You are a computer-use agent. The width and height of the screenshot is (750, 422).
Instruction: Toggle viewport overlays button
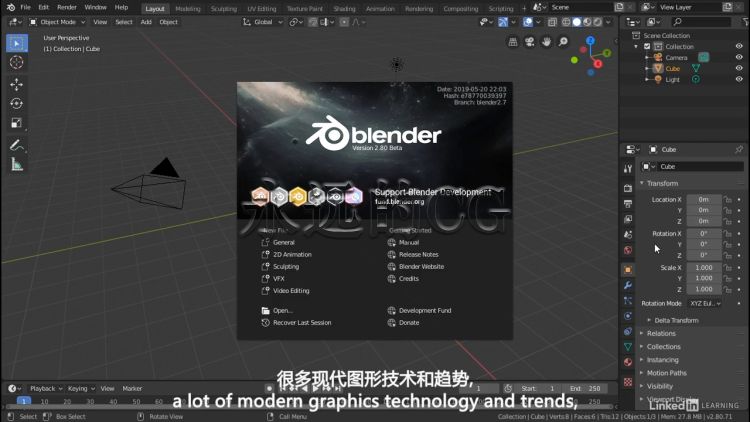[528, 22]
